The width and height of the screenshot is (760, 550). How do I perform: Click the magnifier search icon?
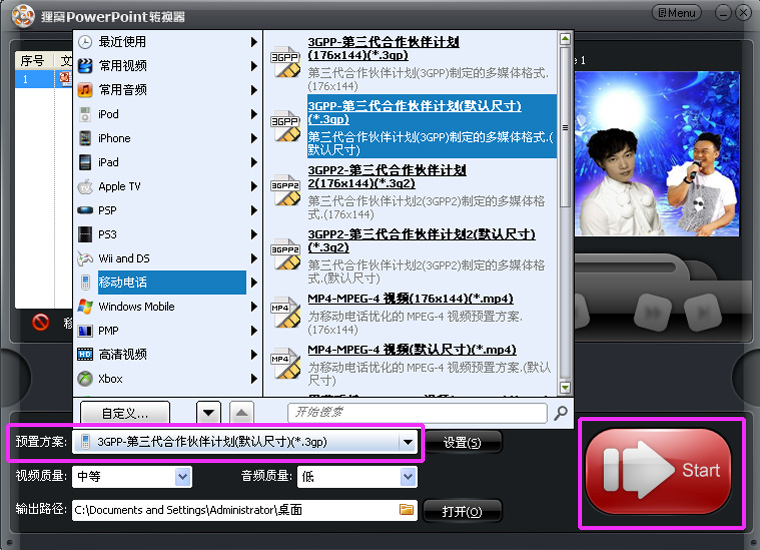561,413
